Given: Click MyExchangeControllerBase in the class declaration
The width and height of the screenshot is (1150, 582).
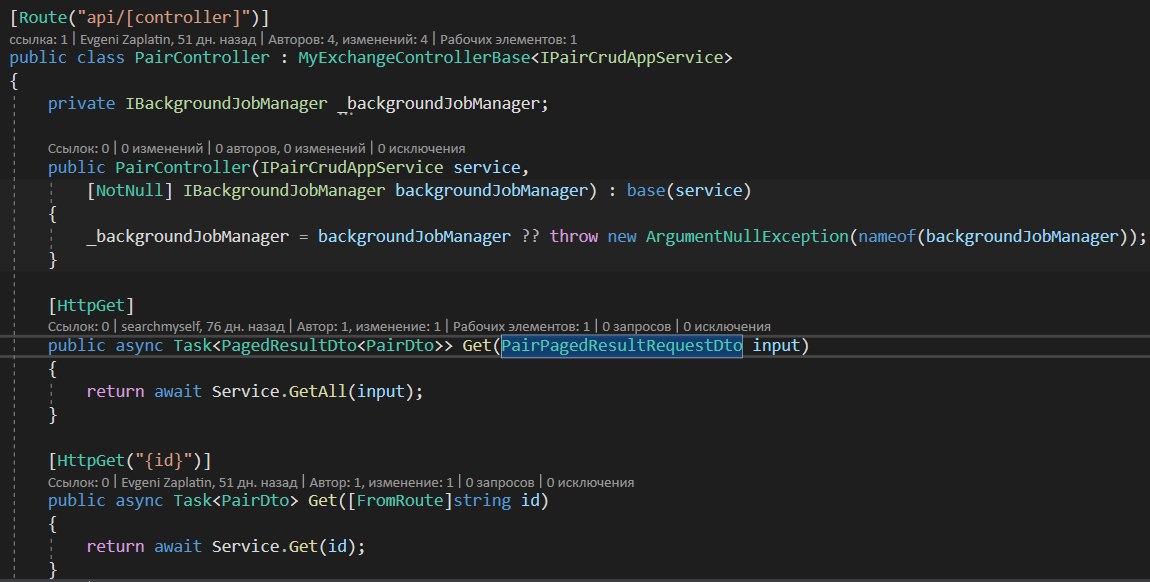Looking at the screenshot, I should (414, 58).
